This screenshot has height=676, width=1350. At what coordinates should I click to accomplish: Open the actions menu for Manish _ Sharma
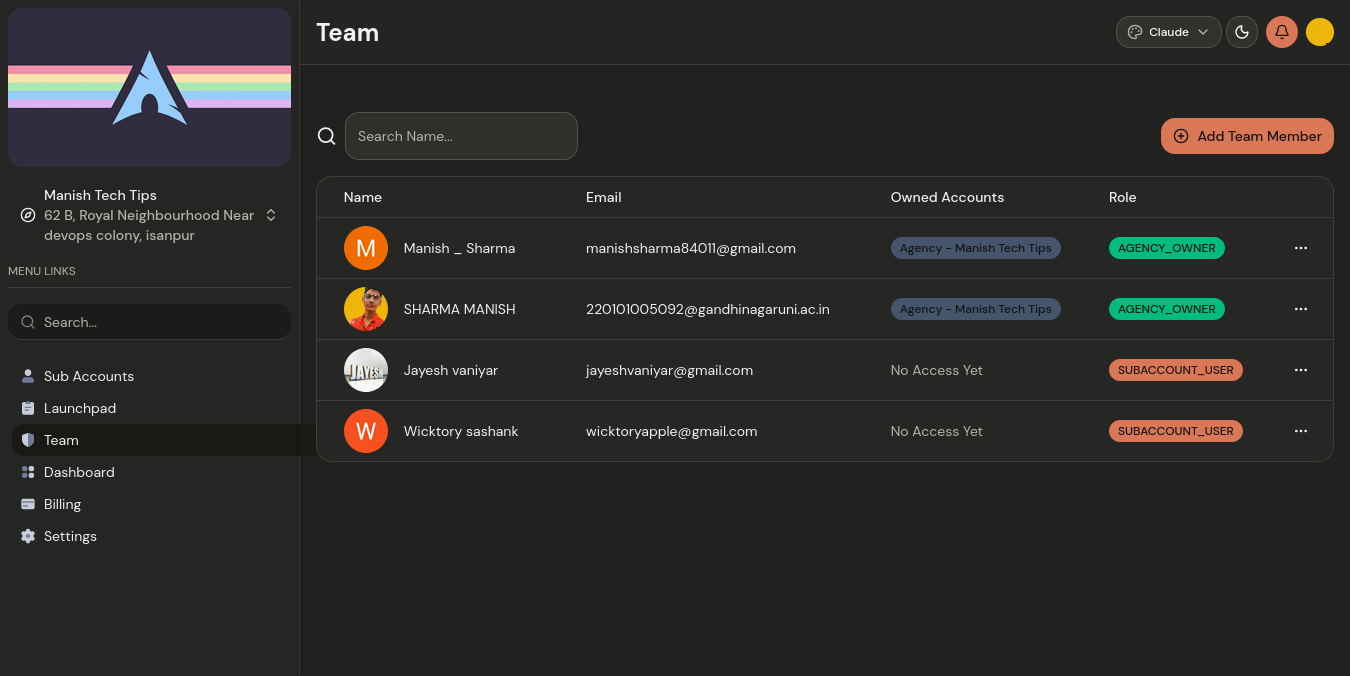click(1301, 248)
